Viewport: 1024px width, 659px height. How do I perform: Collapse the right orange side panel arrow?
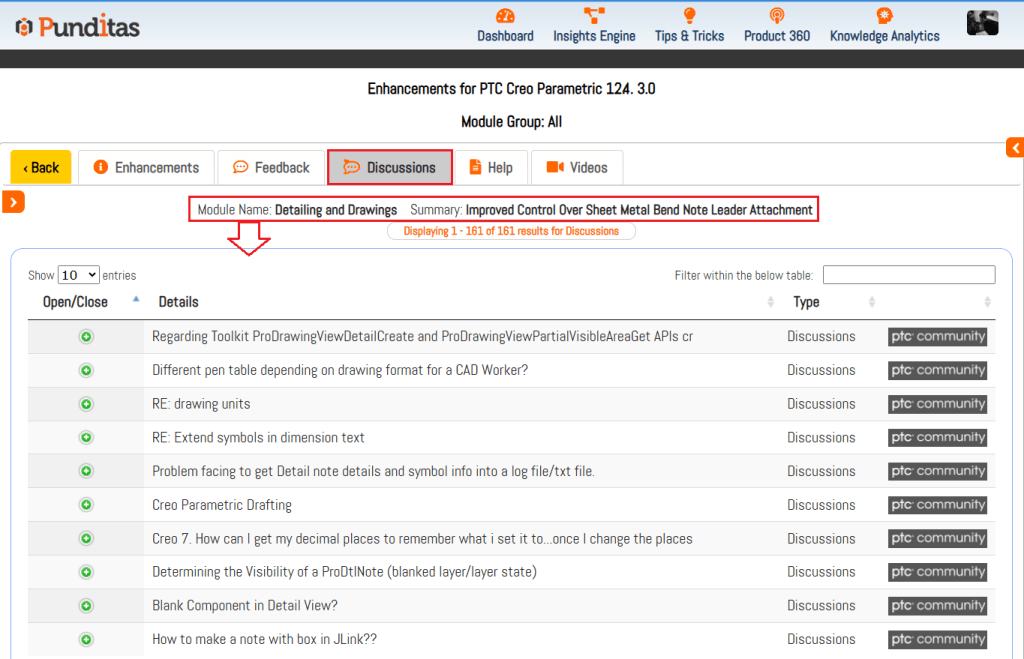click(x=1015, y=148)
